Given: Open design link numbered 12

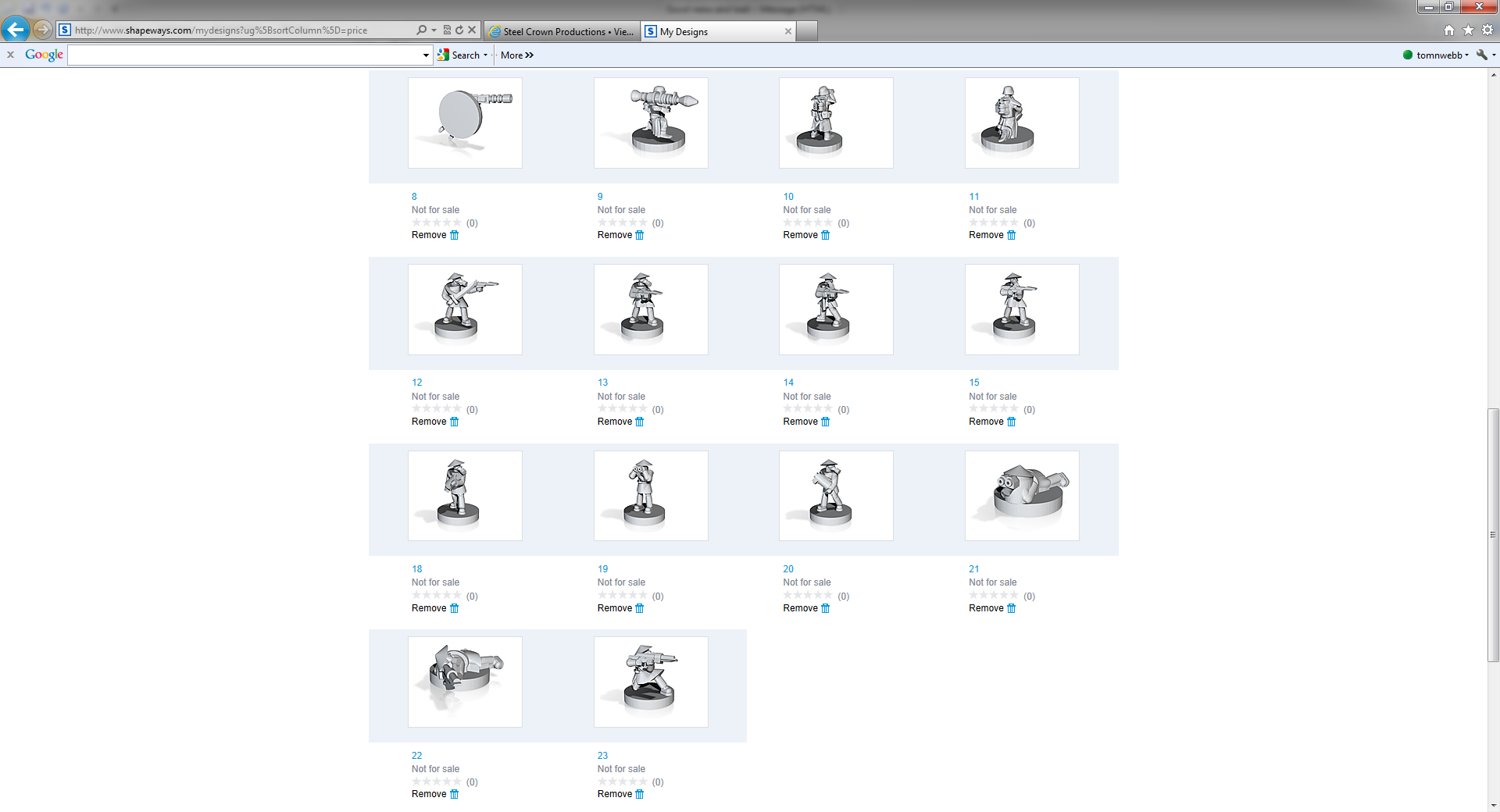Looking at the screenshot, I should pyautogui.click(x=416, y=383).
